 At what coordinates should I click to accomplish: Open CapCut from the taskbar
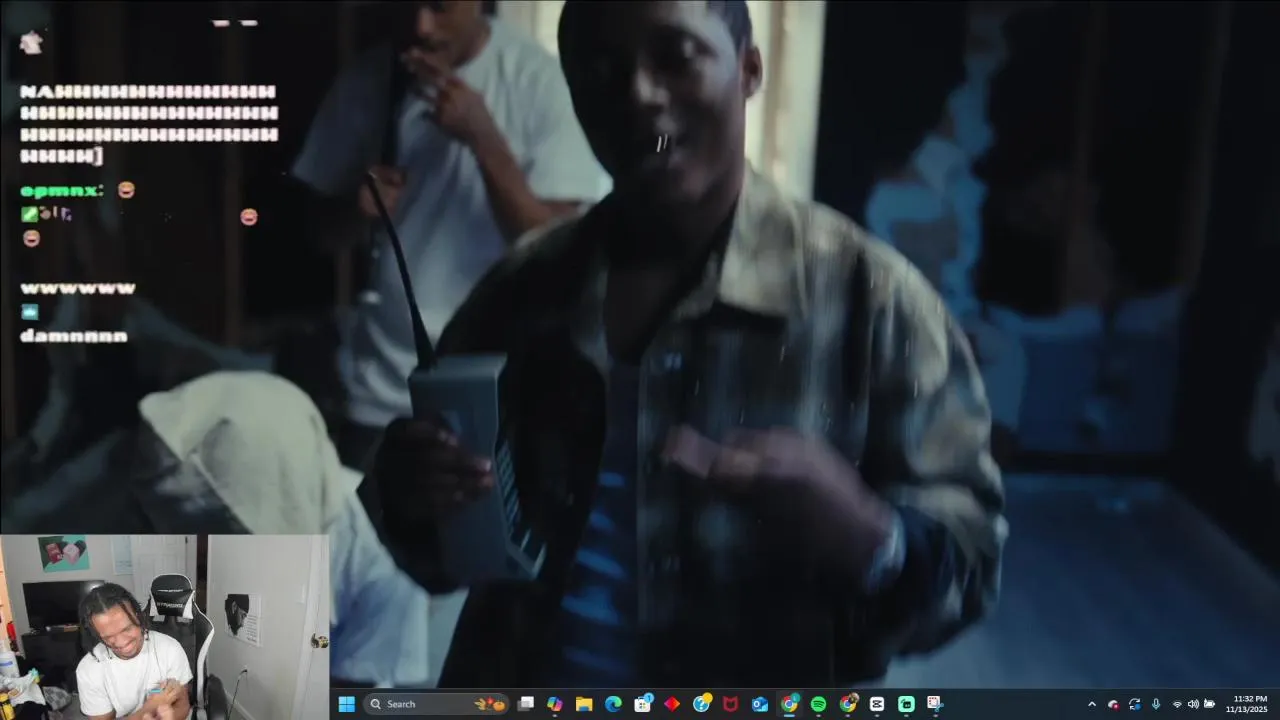pyautogui.click(x=877, y=704)
